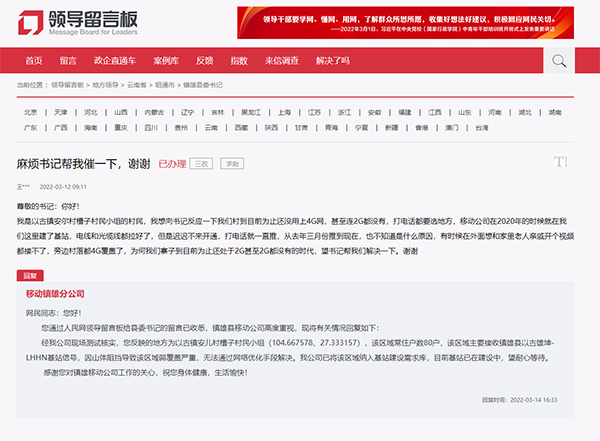
Task: Select 青海 in the province list
Action: [x=331, y=127]
